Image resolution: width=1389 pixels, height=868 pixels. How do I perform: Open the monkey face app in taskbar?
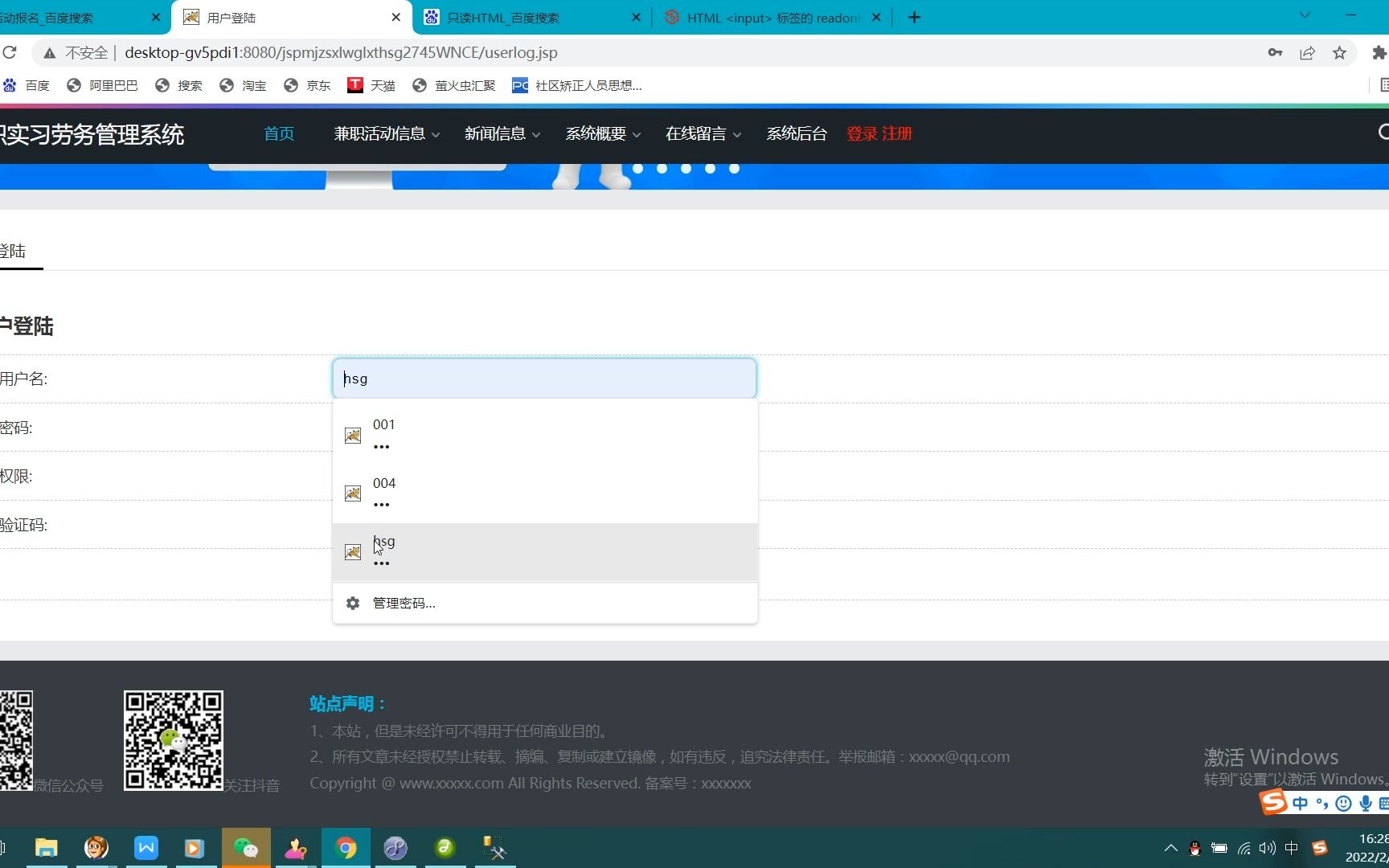click(x=96, y=848)
